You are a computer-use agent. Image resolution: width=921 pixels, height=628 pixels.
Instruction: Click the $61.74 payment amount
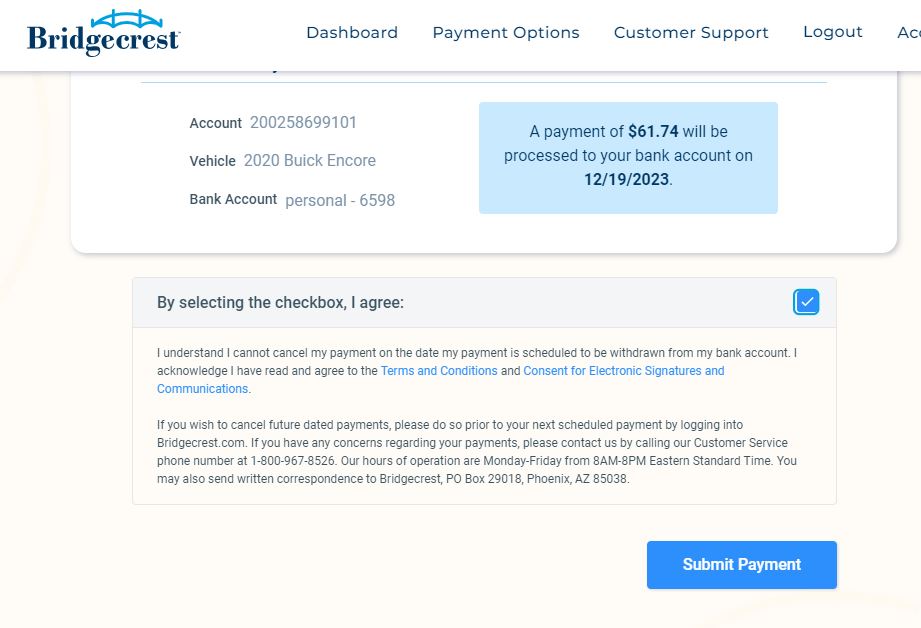point(653,131)
